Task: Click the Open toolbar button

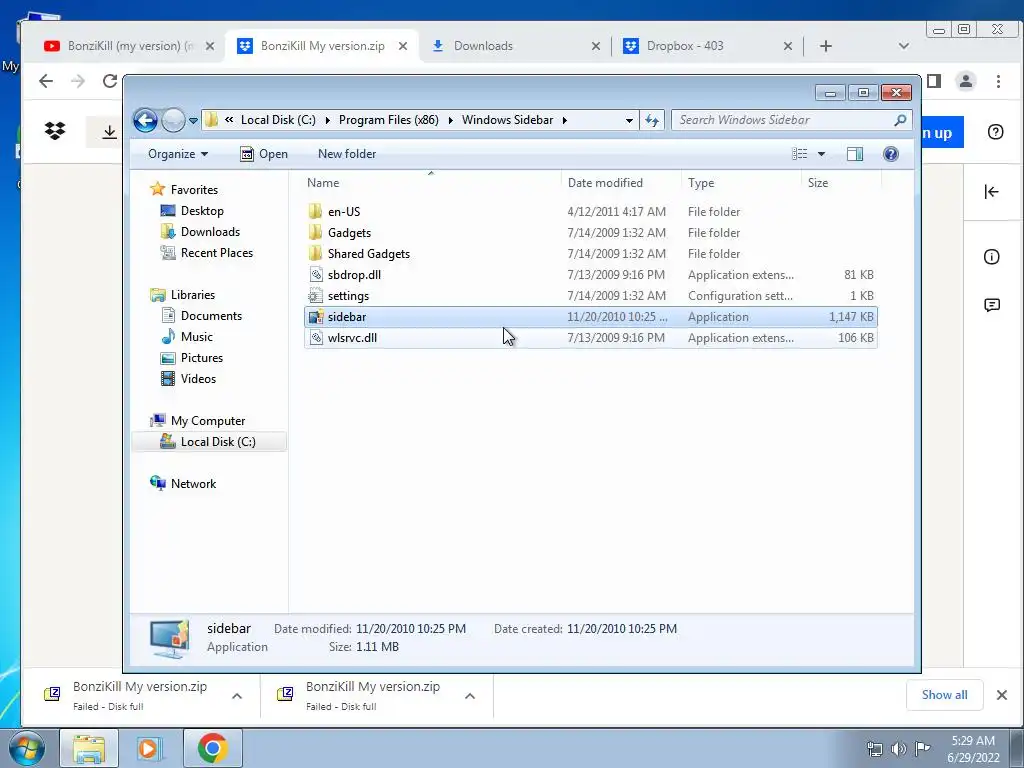Action: [264, 154]
